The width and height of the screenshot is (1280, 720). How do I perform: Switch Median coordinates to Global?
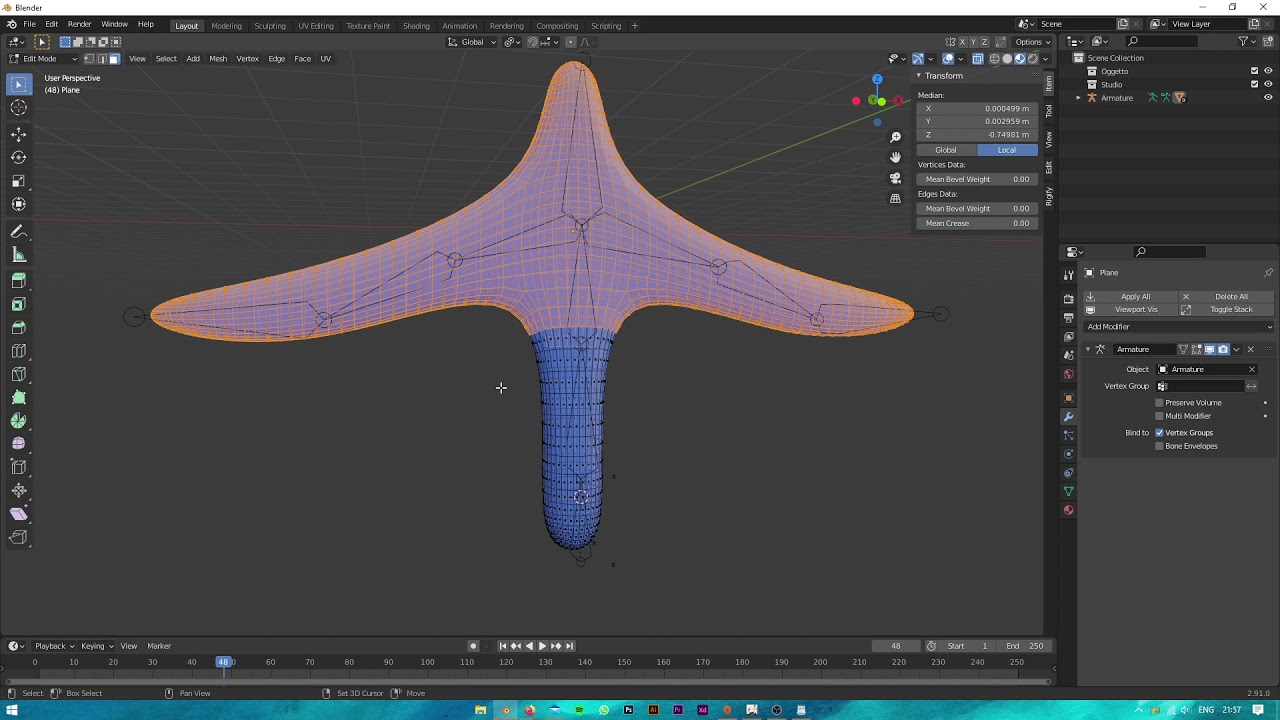coord(945,150)
